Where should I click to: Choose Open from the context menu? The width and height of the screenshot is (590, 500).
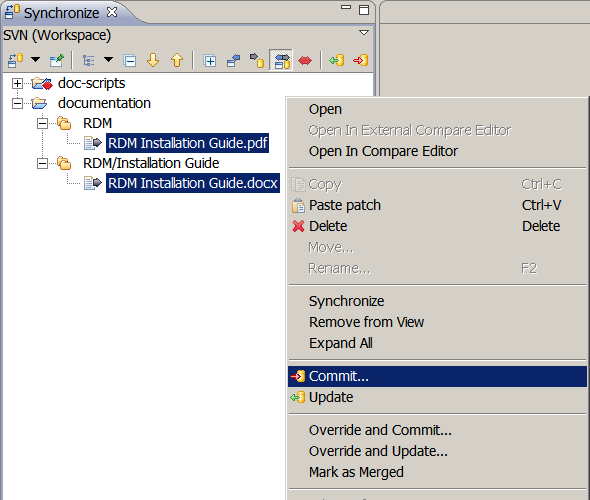[437, 109]
